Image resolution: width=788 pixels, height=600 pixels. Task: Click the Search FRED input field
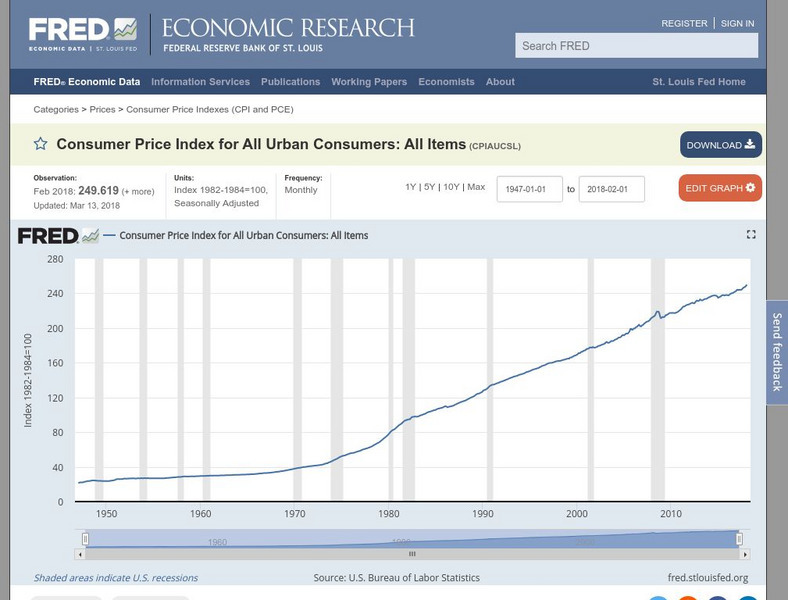[637, 45]
